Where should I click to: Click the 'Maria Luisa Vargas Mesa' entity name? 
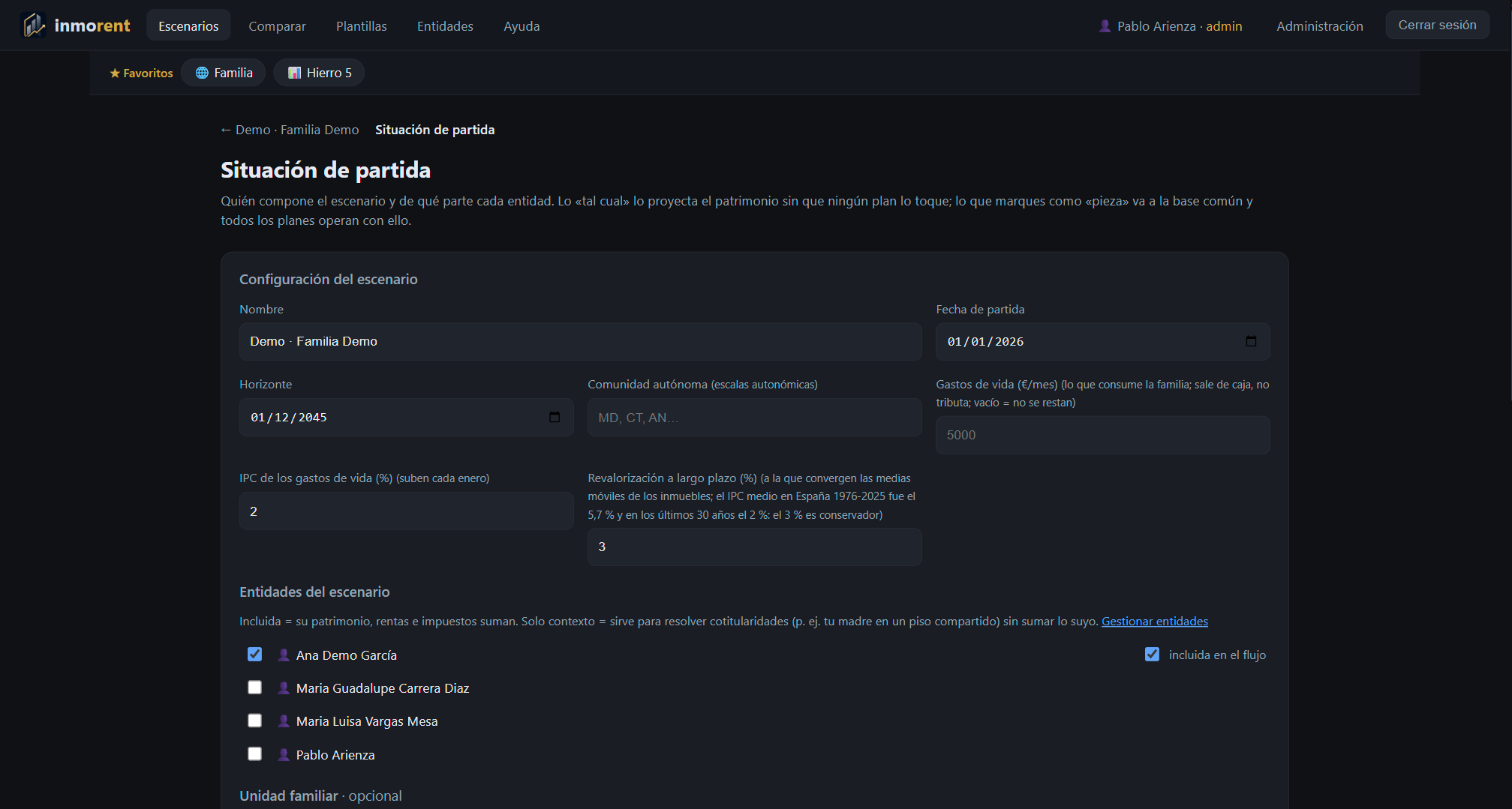[367, 721]
